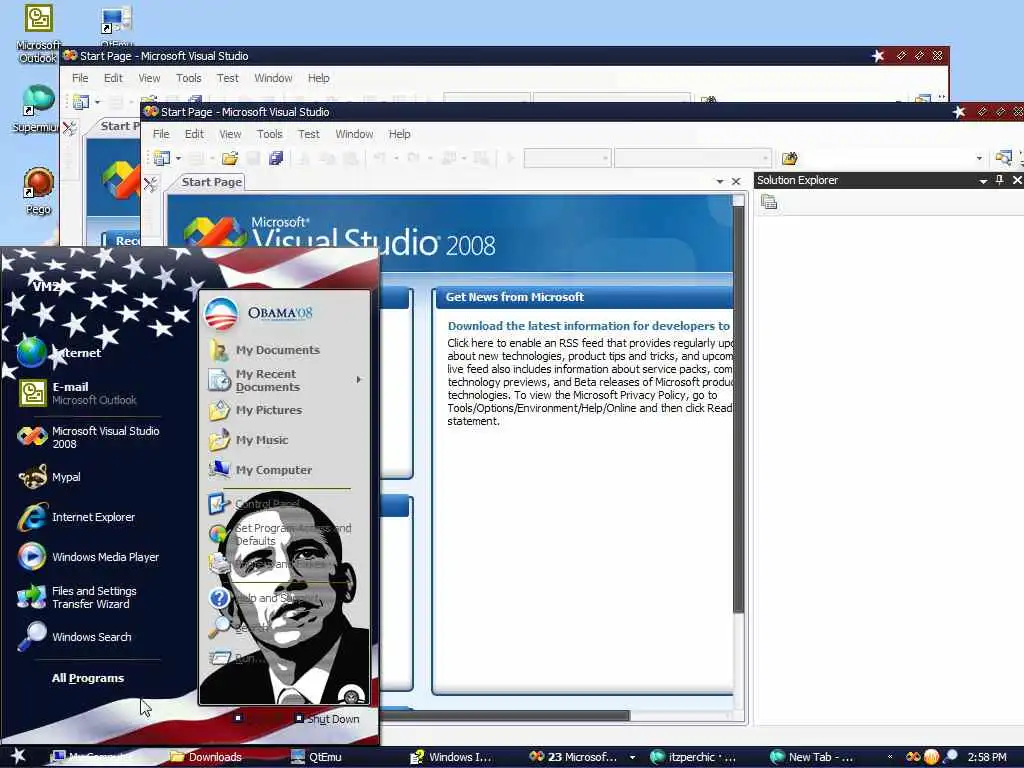1024x768 pixels.
Task: Open Toolbox icon in back Visual Studio window
Action: click(x=70, y=129)
